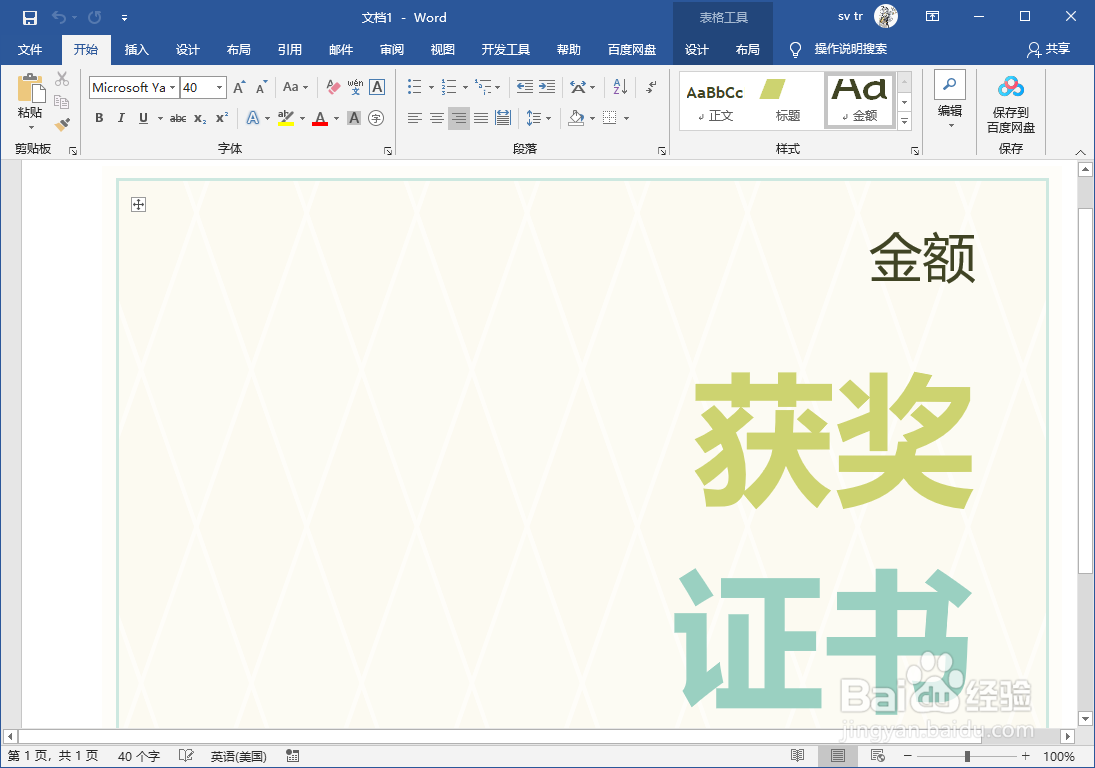Click the Paste clipboard icon

(31, 89)
